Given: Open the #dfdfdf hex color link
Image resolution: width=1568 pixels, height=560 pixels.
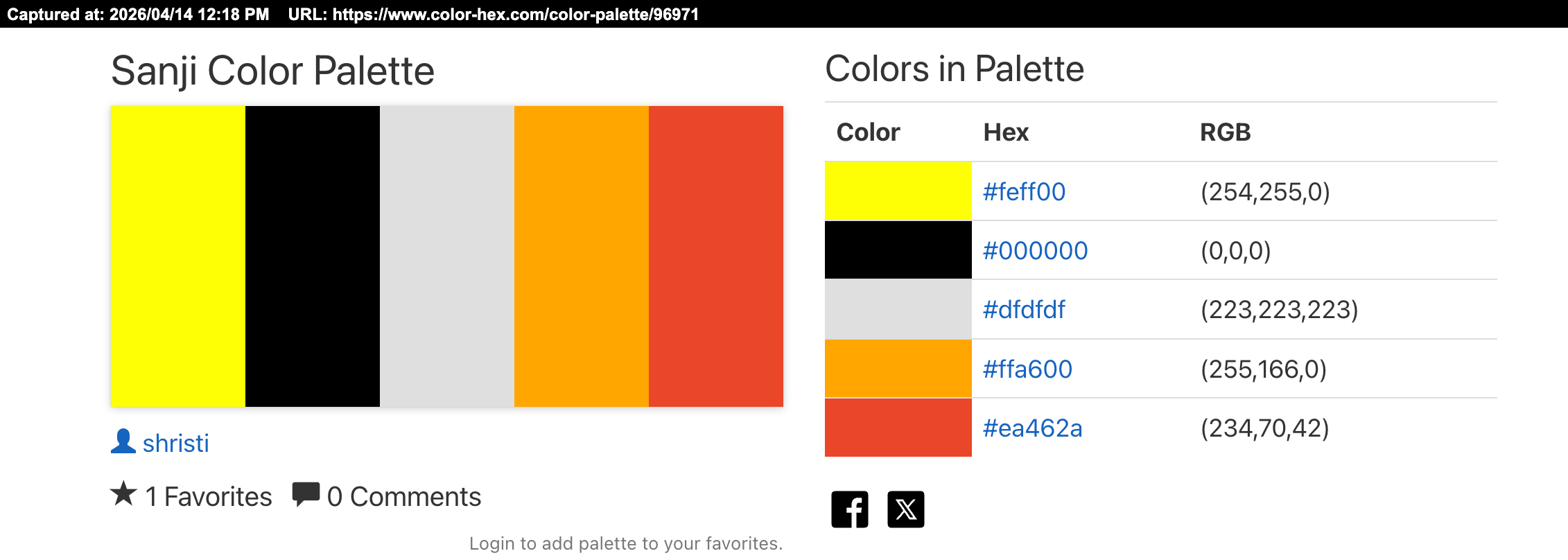Looking at the screenshot, I should click(1024, 310).
